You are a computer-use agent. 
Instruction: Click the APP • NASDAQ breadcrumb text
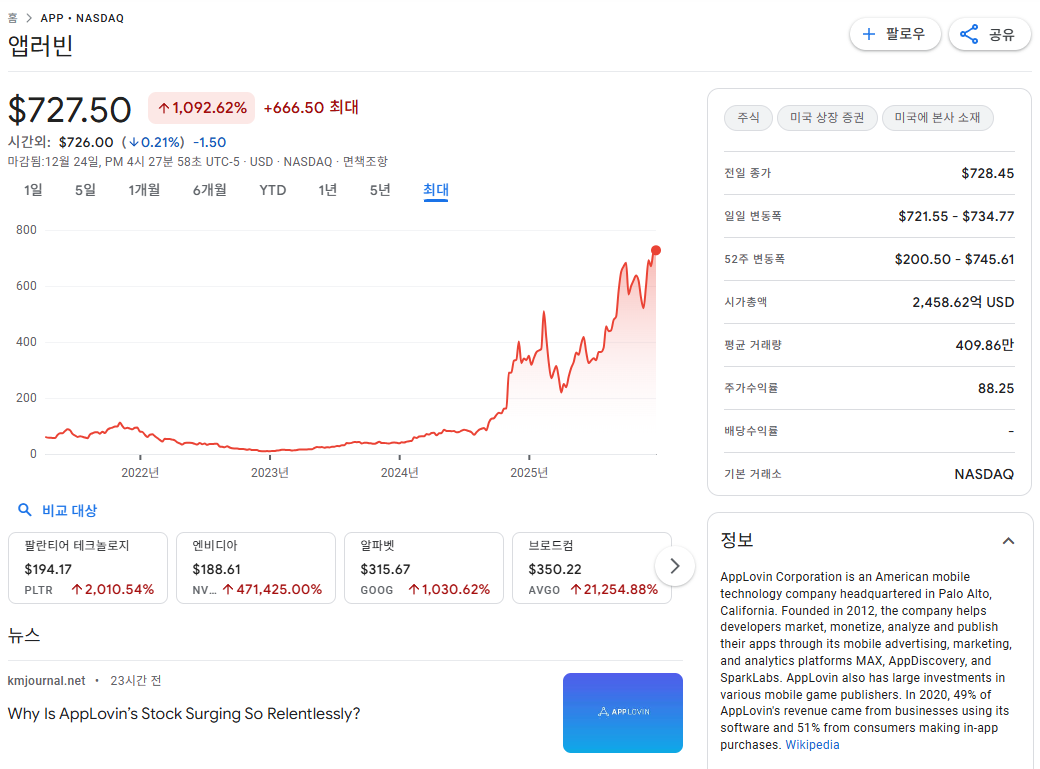pos(82,18)
